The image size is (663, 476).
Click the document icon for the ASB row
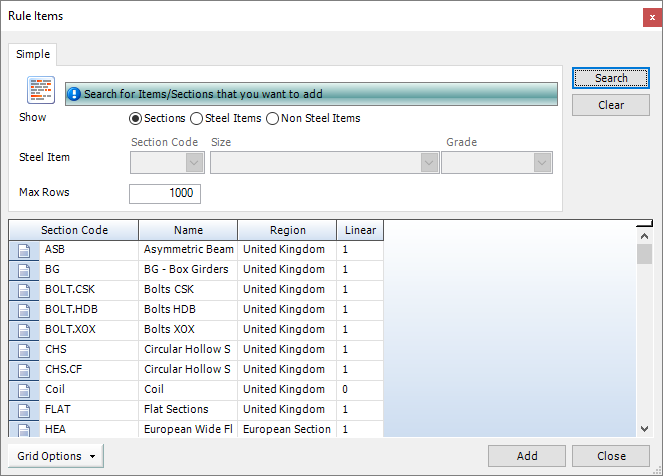click(x=24, y=250)
